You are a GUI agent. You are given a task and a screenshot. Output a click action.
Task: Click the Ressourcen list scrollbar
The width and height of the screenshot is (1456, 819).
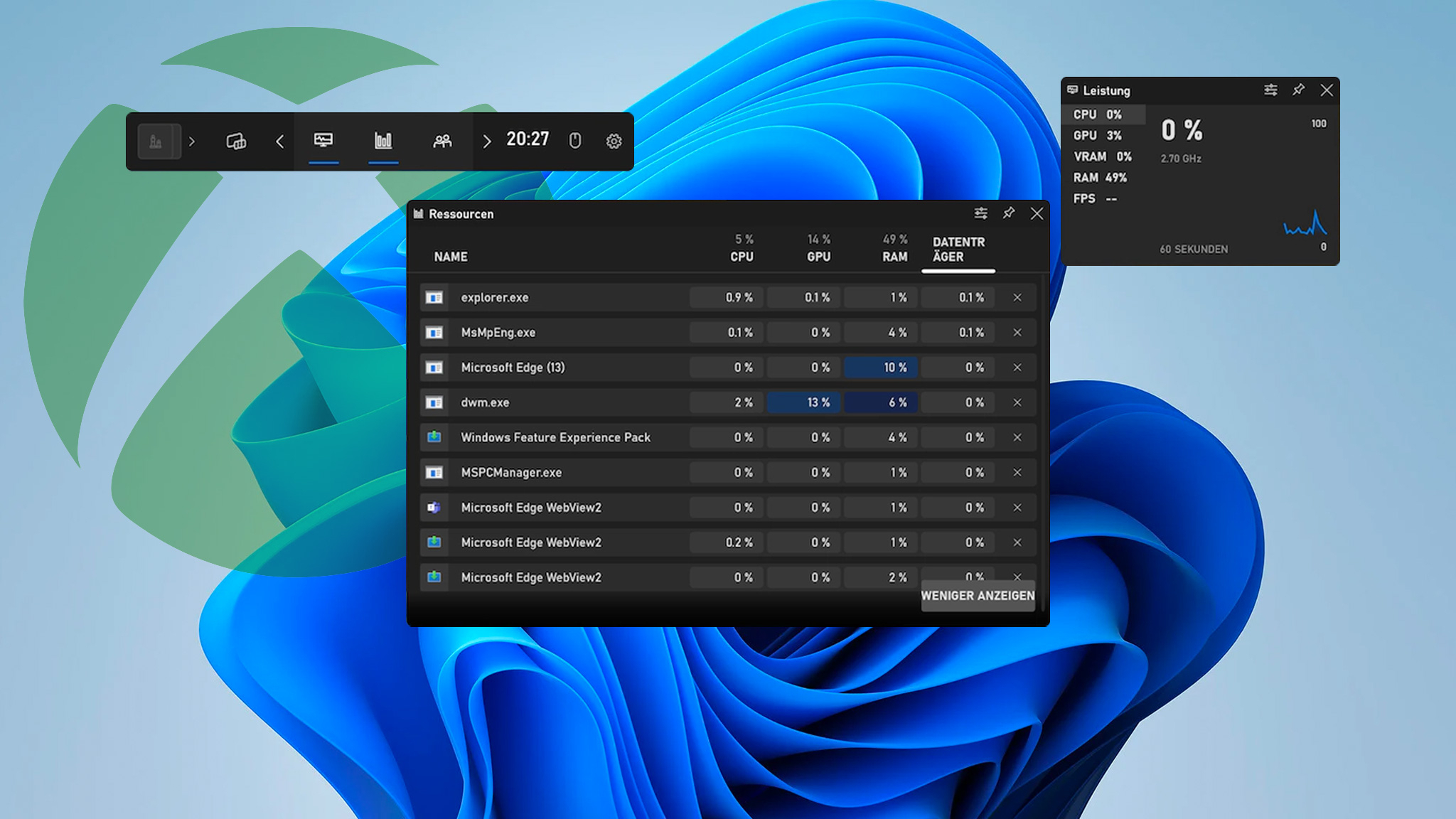pos(1042,441)
